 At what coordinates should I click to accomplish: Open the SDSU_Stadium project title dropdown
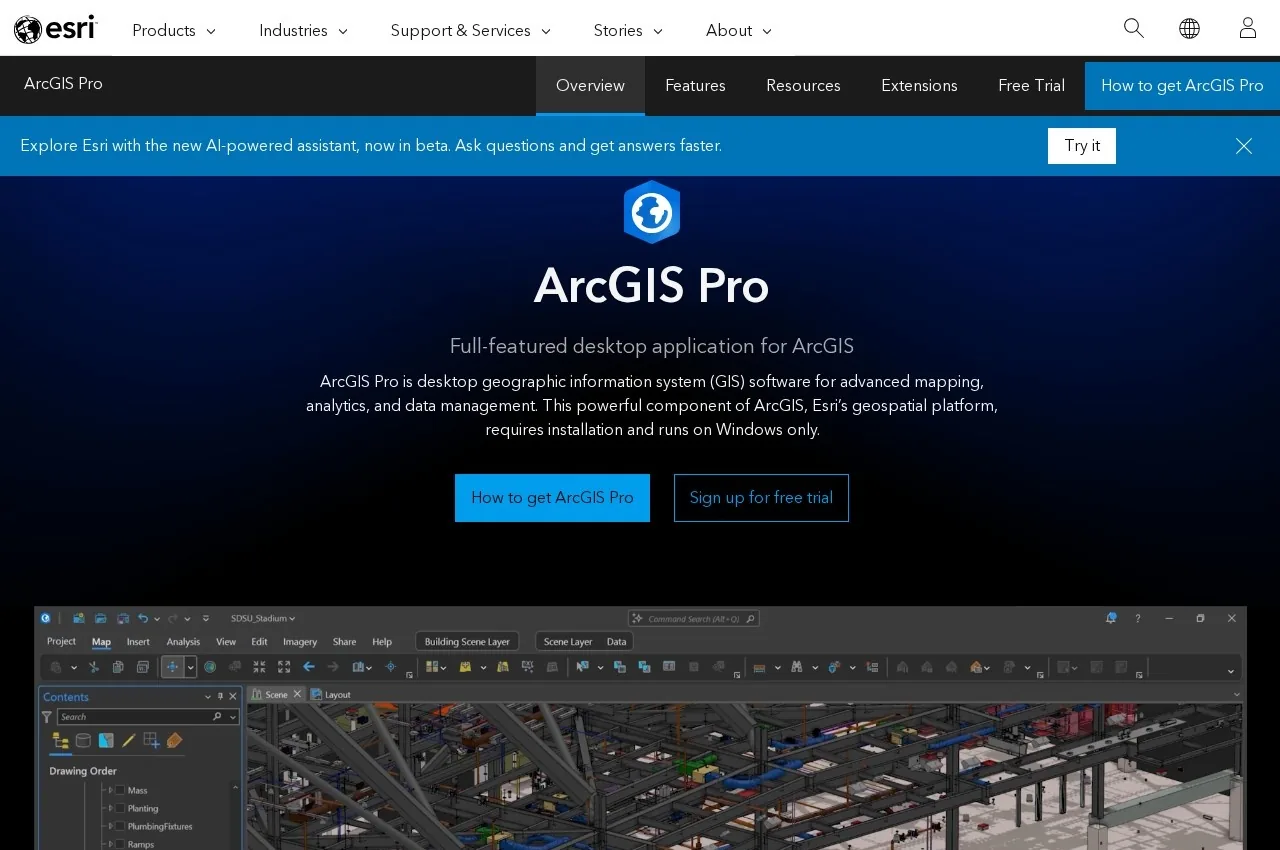click(263, 619)
